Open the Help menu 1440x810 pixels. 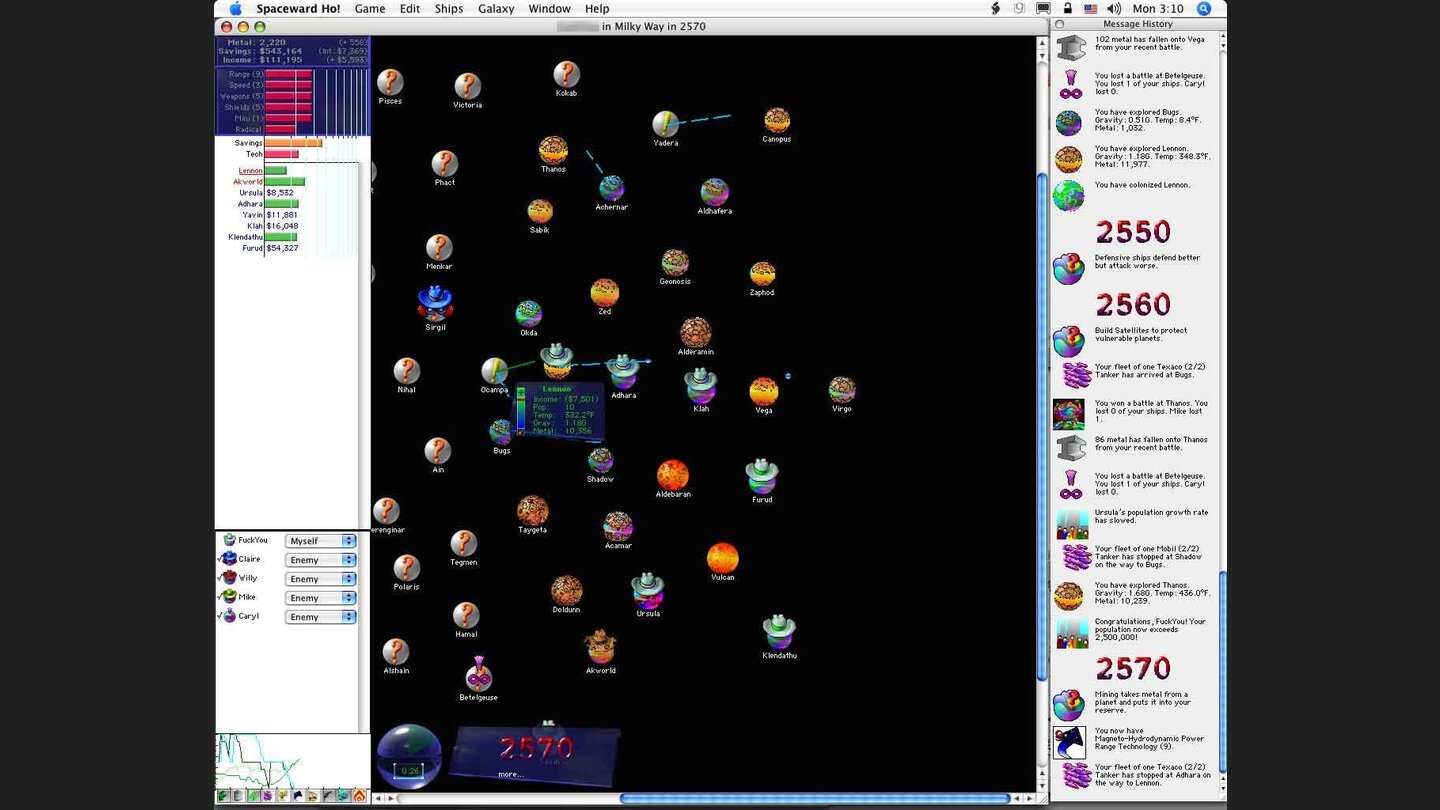(597, 8)
